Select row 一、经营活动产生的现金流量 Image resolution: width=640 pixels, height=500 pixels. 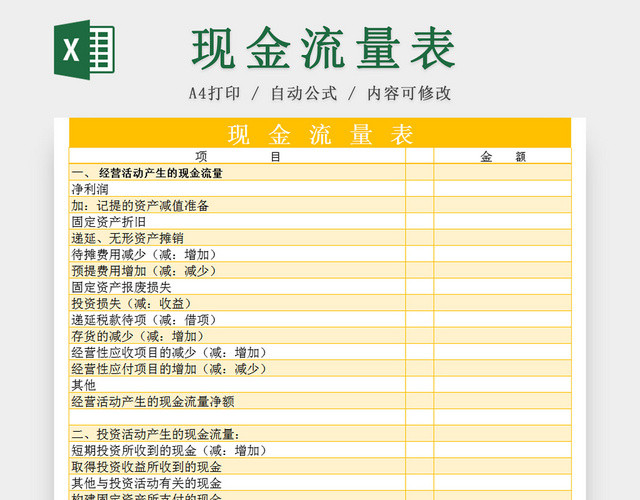pyautogui.click(x=320, y=172)
